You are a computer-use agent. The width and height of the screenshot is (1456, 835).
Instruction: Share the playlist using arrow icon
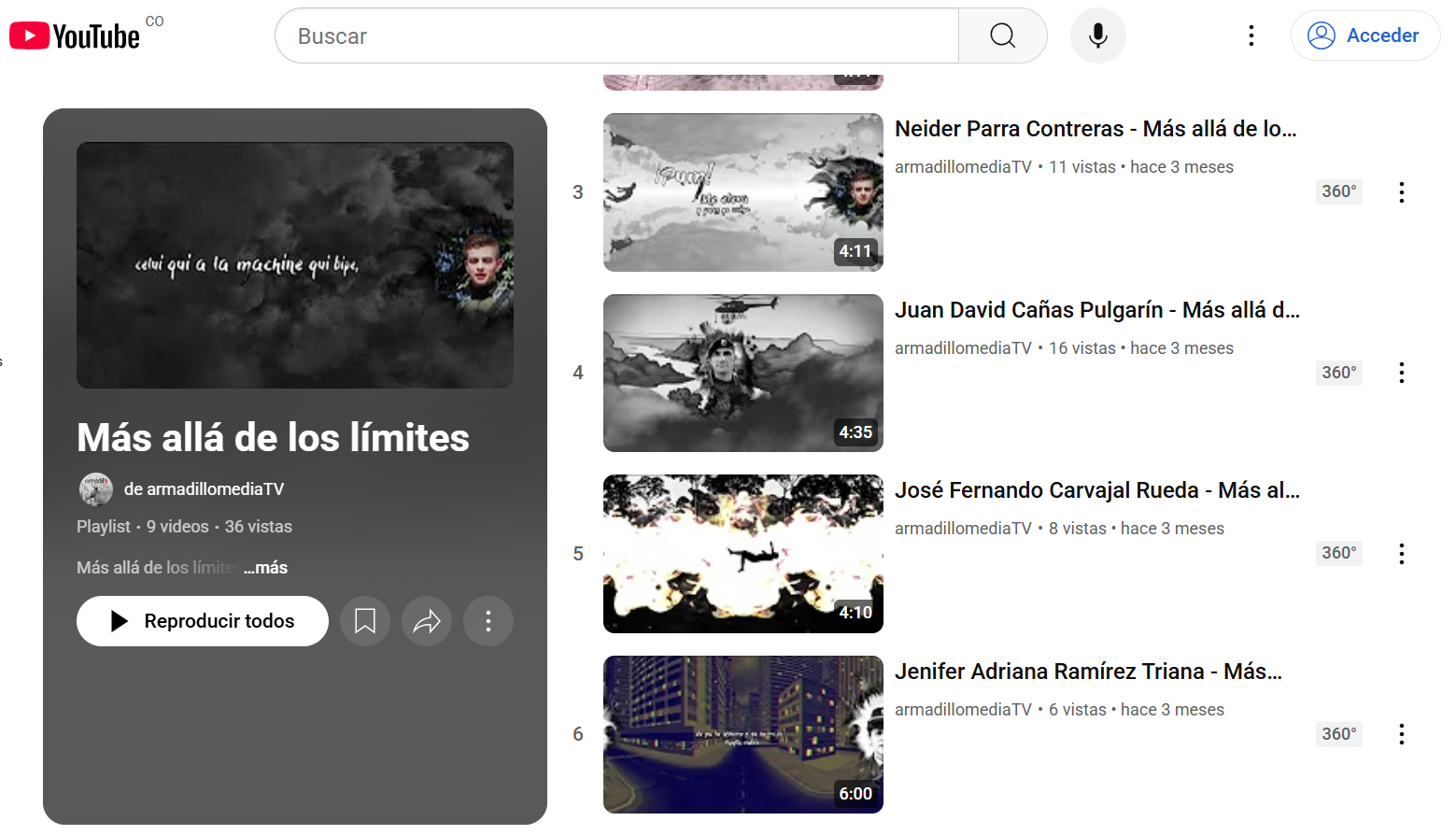point(427,621)
